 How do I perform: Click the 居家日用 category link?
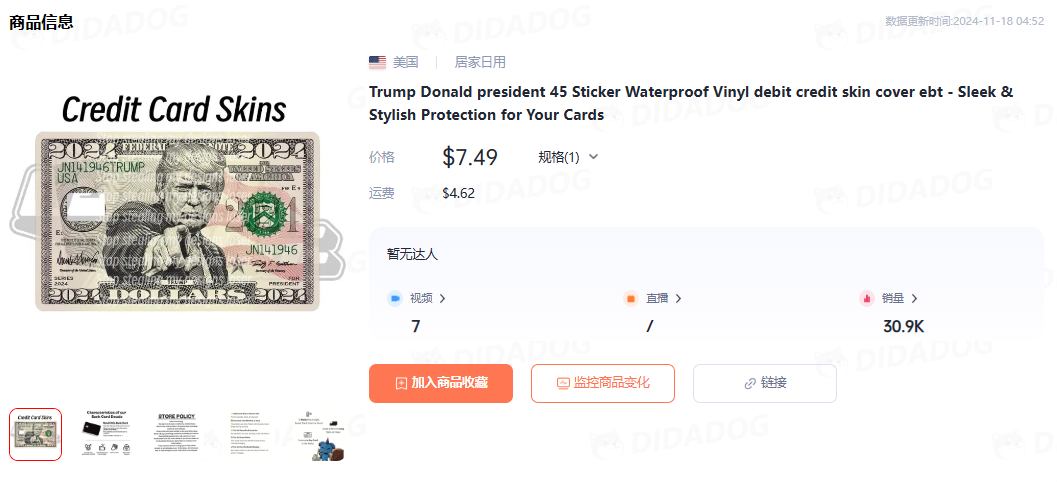point(480,63)
